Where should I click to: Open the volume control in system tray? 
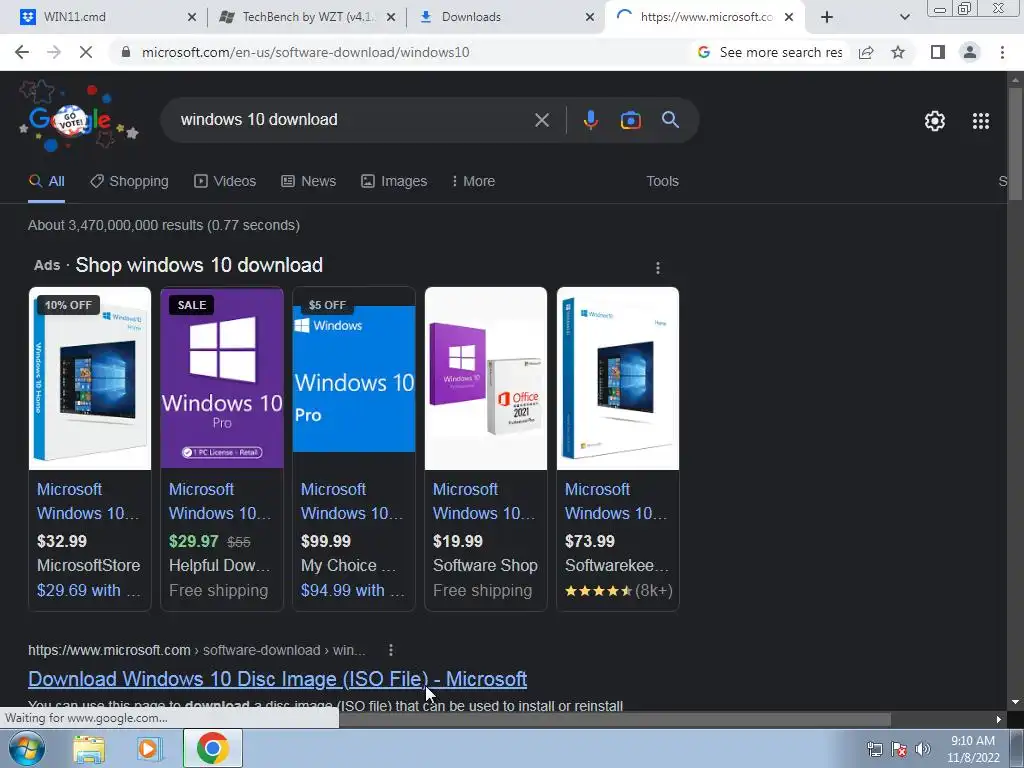[923, 749]
